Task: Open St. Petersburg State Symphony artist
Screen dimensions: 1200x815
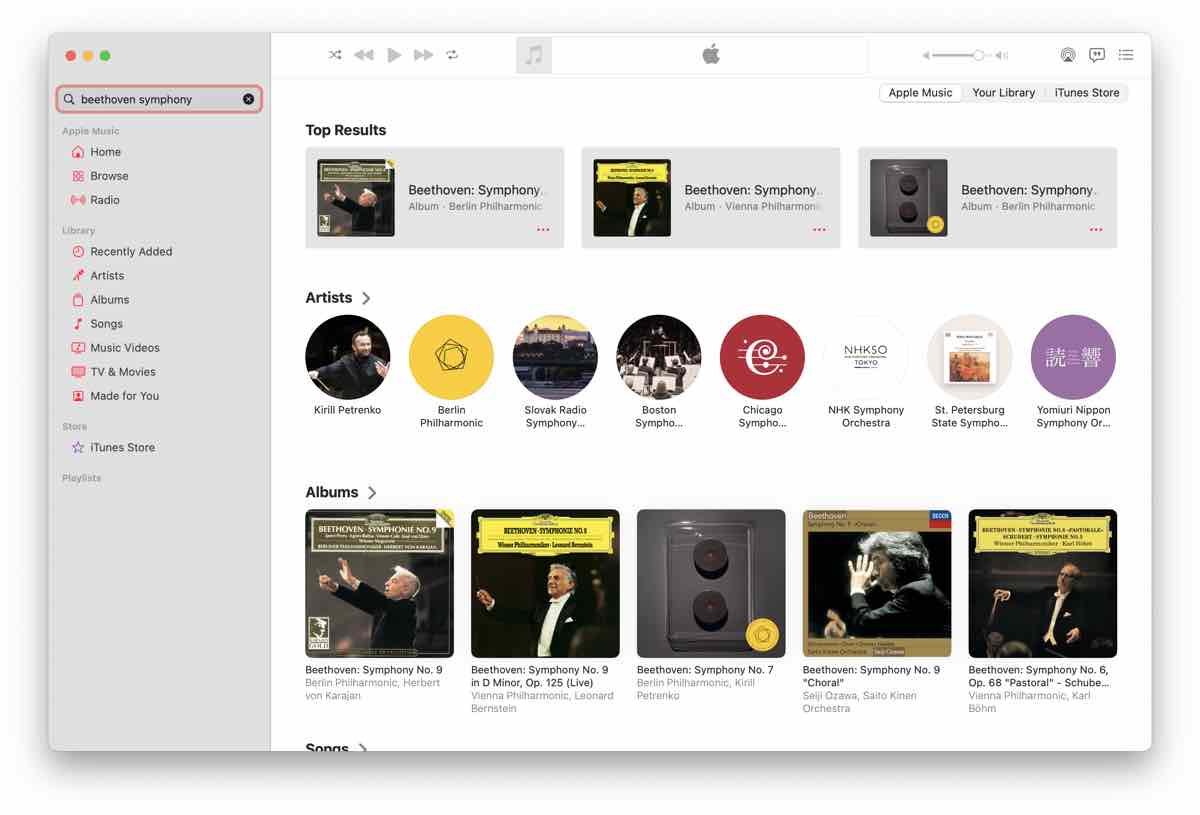Action: click(970, 357)
